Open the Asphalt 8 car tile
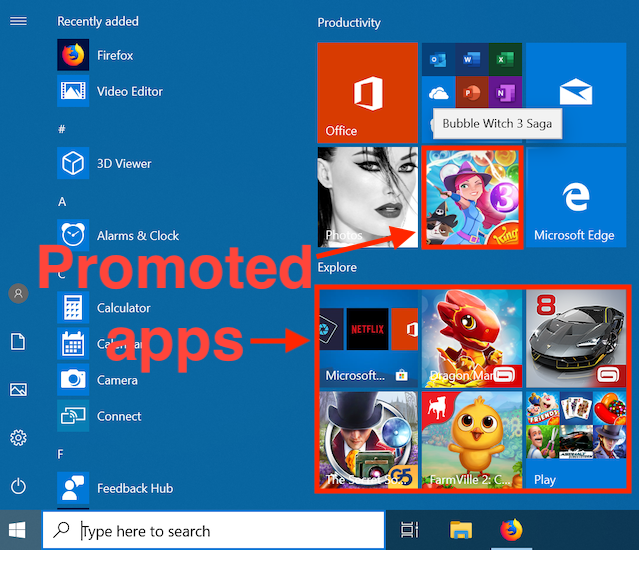The width and height of the screenshot is (639, 571). pos(576,338)
